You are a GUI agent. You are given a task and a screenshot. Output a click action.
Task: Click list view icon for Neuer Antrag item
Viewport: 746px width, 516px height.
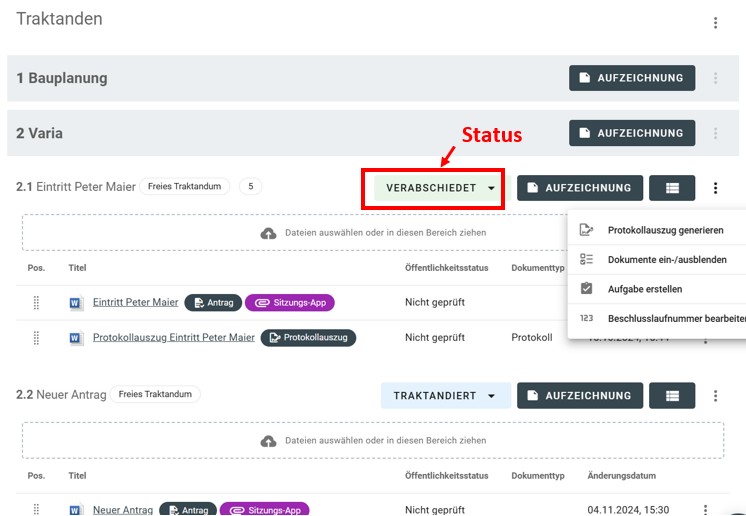[672, 396]
